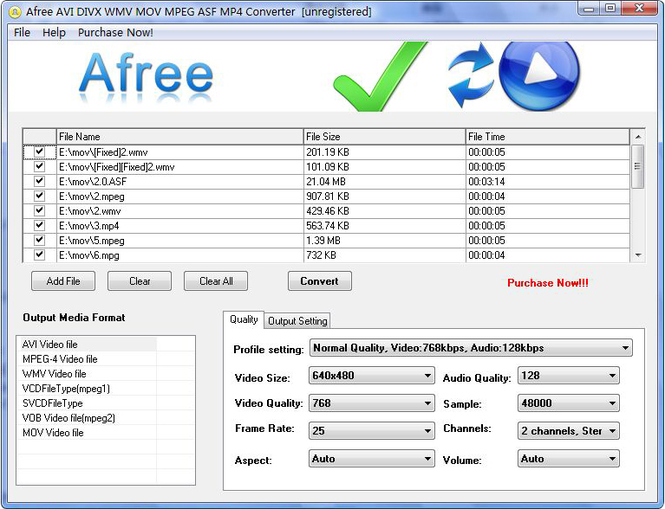Viewport: 665px width, 509px height.
Task: Open the Video Size dropdown
Action: coord(372,376)
